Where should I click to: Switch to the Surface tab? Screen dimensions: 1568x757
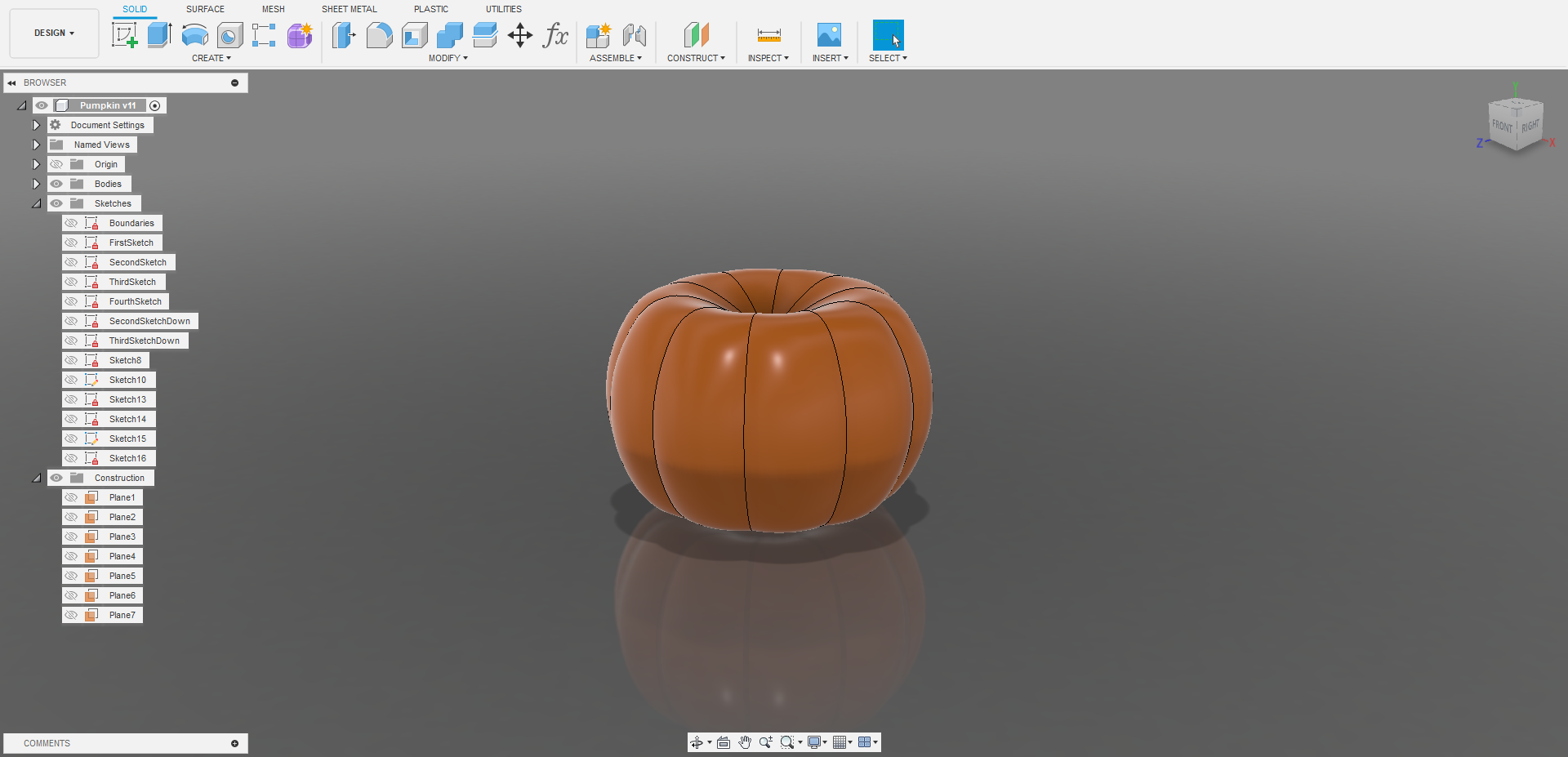coord(205,9)
